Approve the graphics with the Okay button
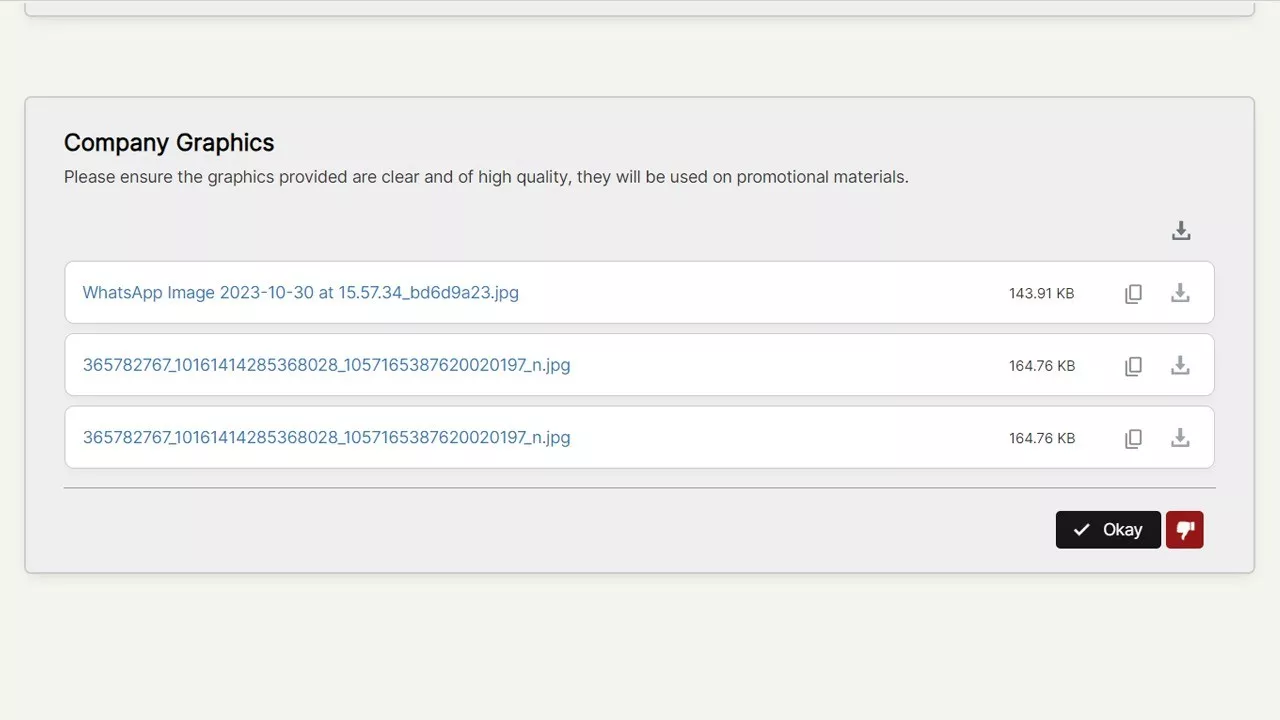Viewport: 1280px width, 720px height. click(x=1108, y=530)
